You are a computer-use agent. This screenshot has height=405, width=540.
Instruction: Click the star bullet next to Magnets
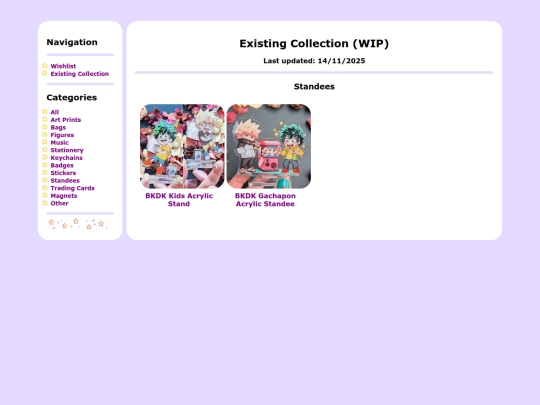click(44, 195)
